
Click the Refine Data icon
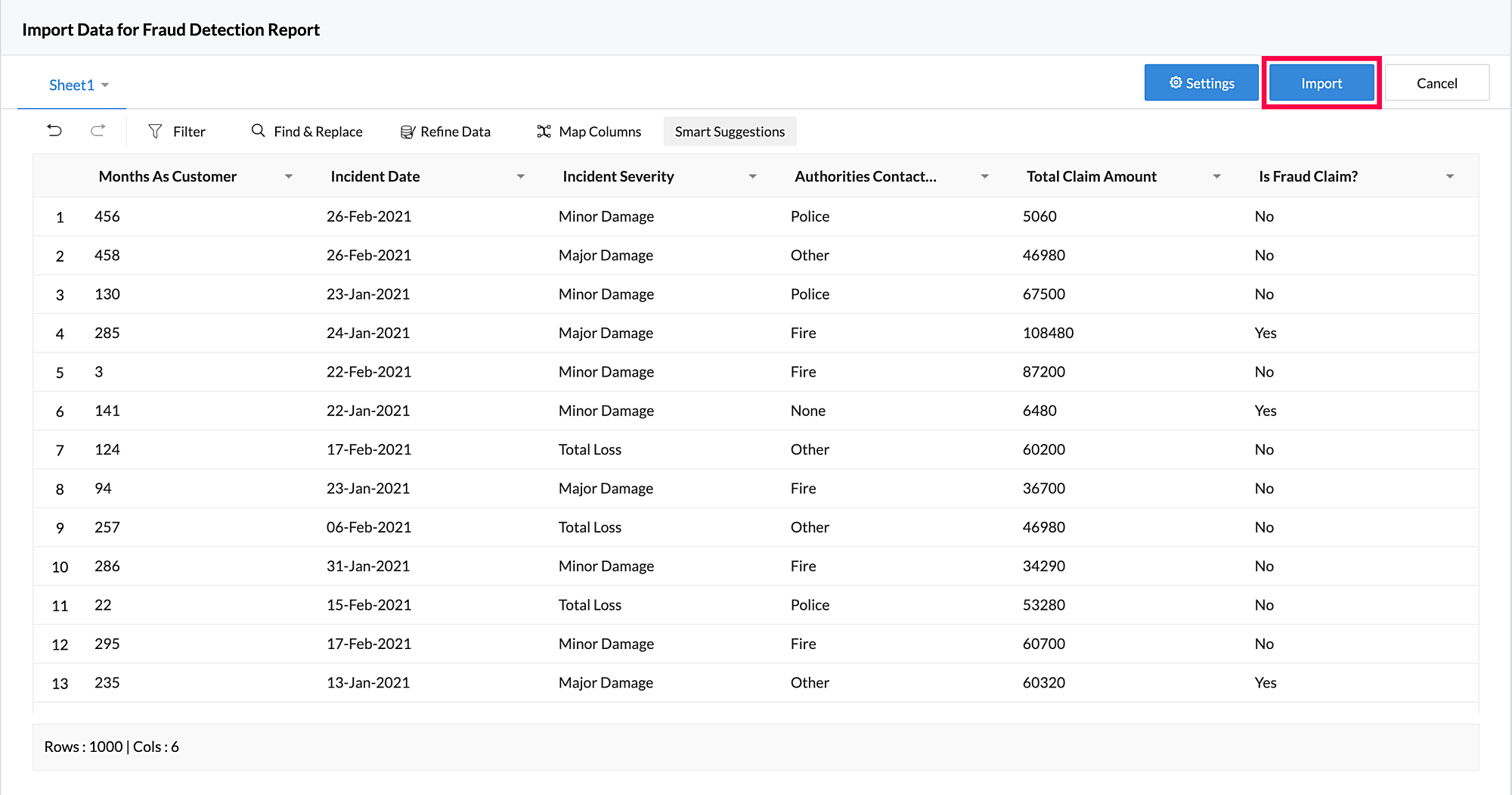pos(407,132)
